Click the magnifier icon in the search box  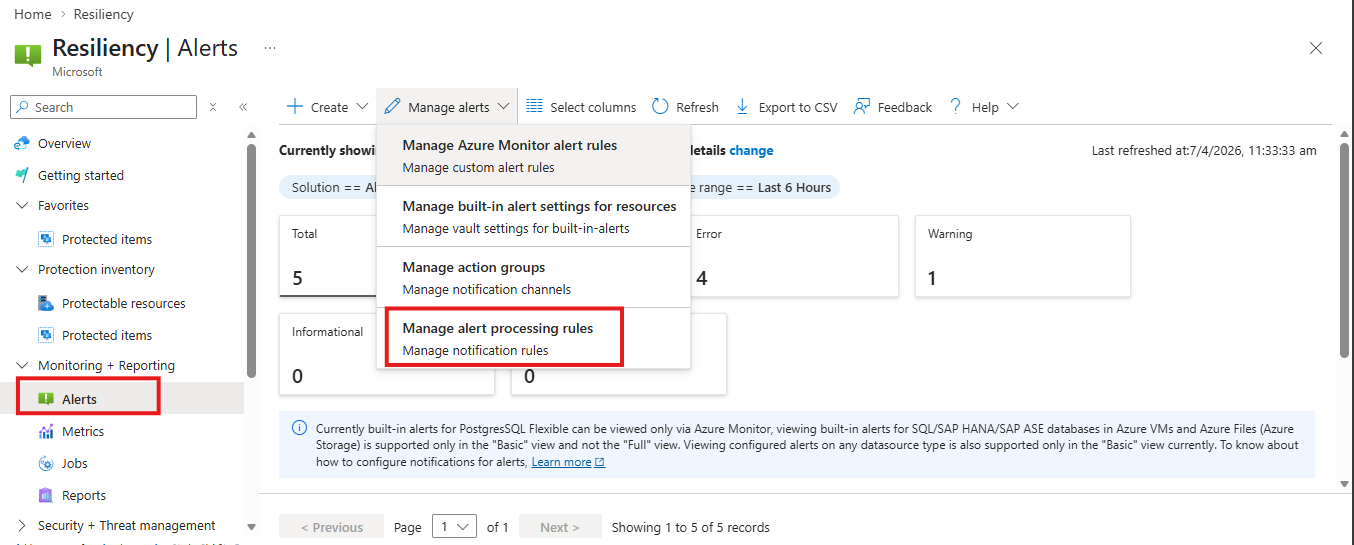(x=22, y=107)
